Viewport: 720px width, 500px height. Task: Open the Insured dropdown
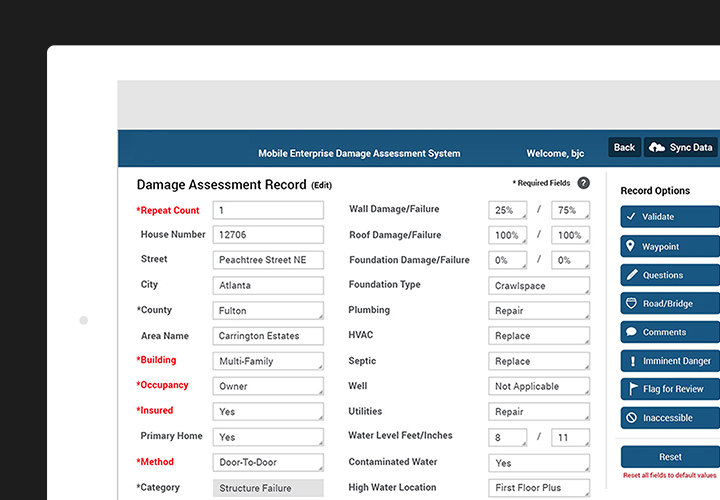point(268,411)
